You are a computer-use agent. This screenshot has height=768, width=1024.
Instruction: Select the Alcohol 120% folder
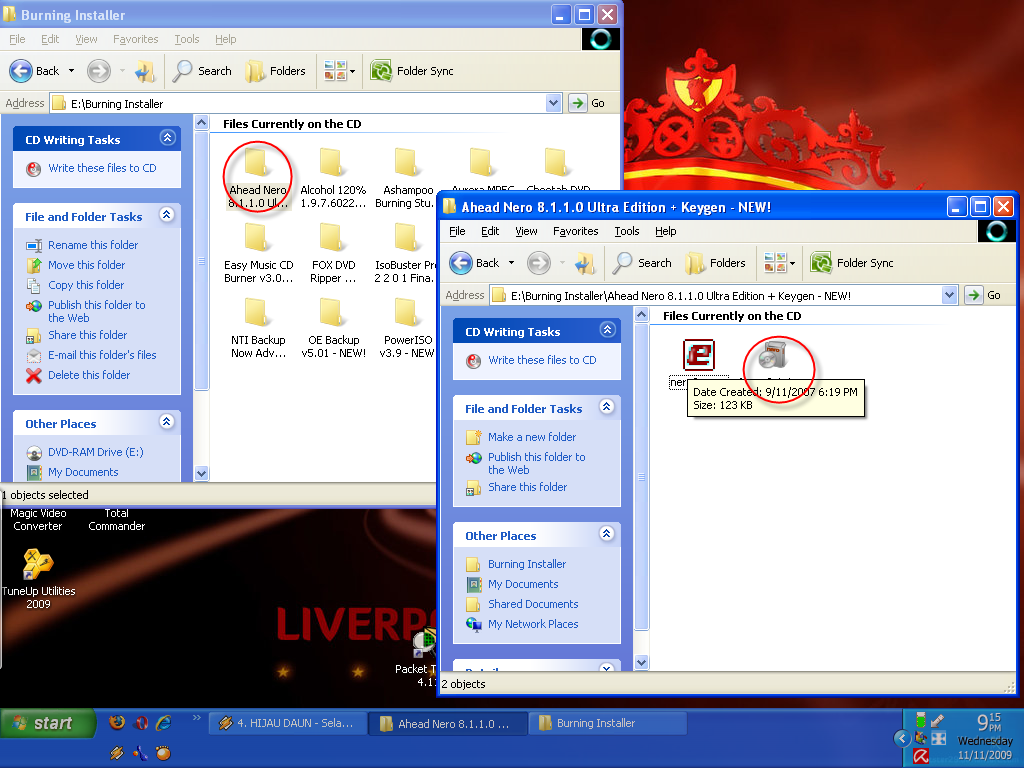point(333,178)
